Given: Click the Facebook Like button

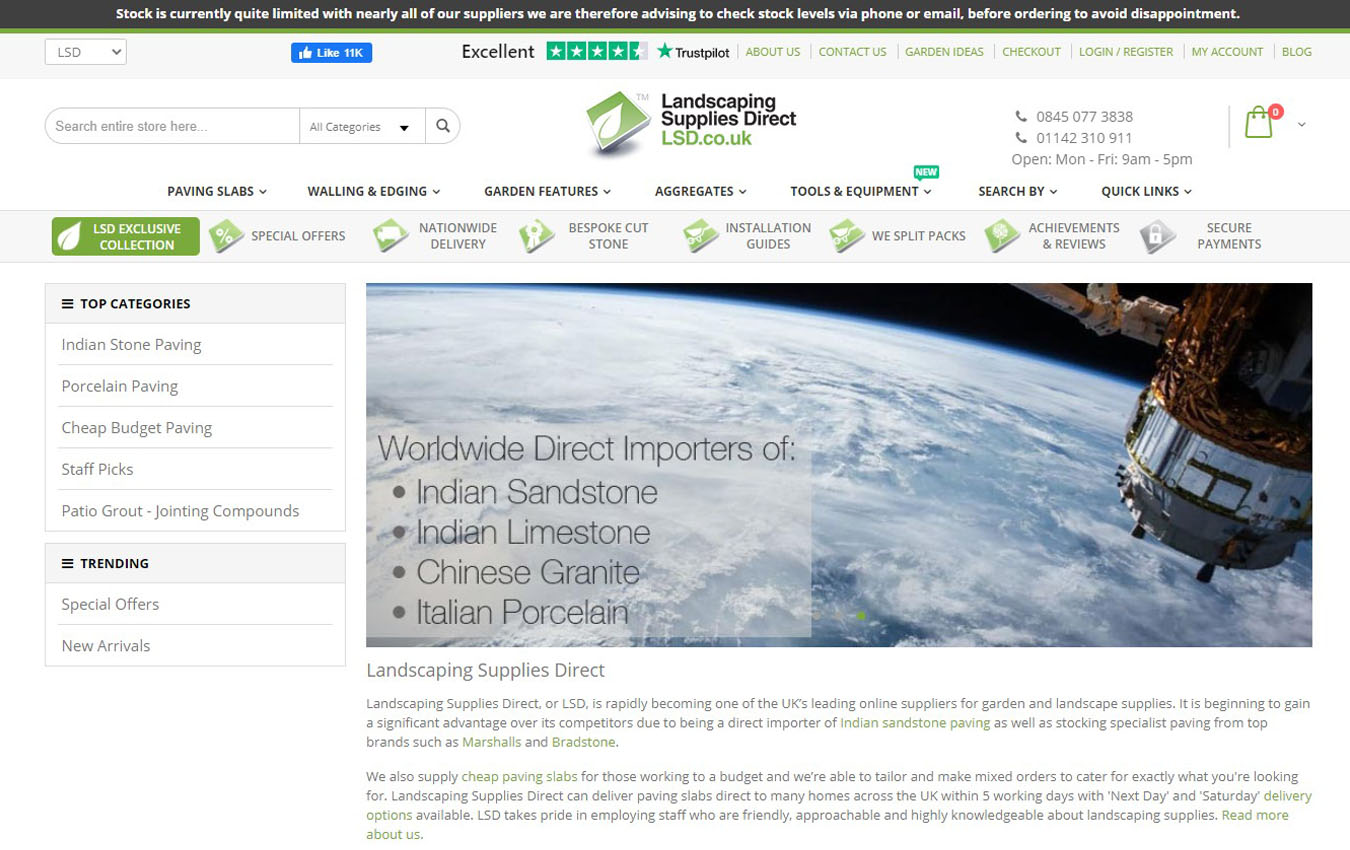Looking at the screenshot, I should point(331,53).
